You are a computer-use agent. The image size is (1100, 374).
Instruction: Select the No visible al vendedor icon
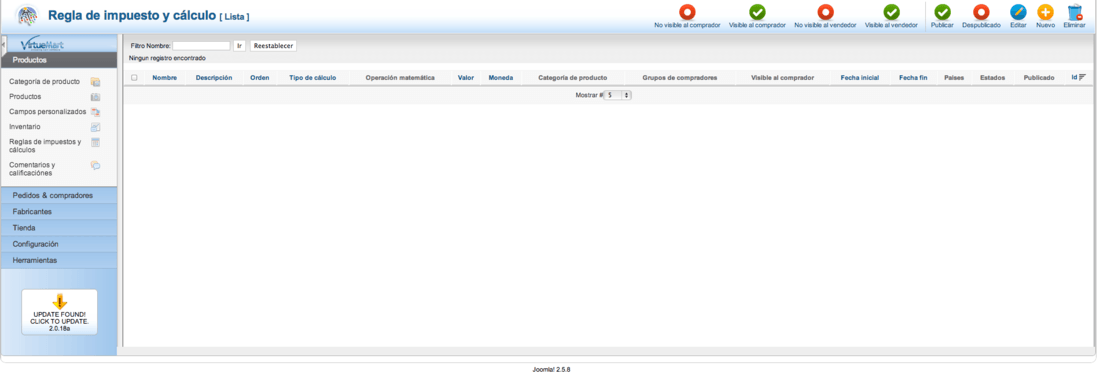[x=825, y=12]
